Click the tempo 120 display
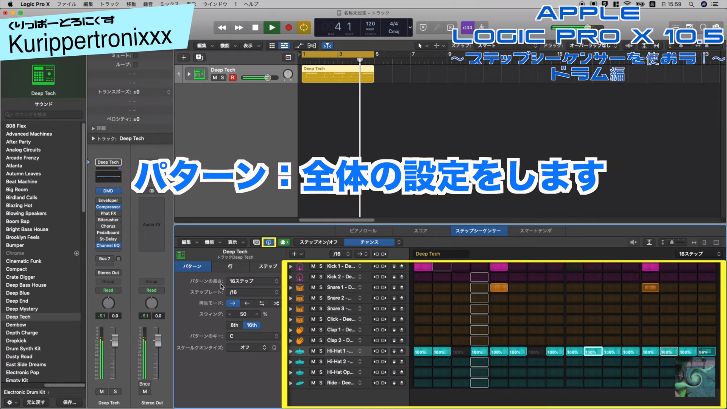Screen dimensions: 727x409 point(370,24)
